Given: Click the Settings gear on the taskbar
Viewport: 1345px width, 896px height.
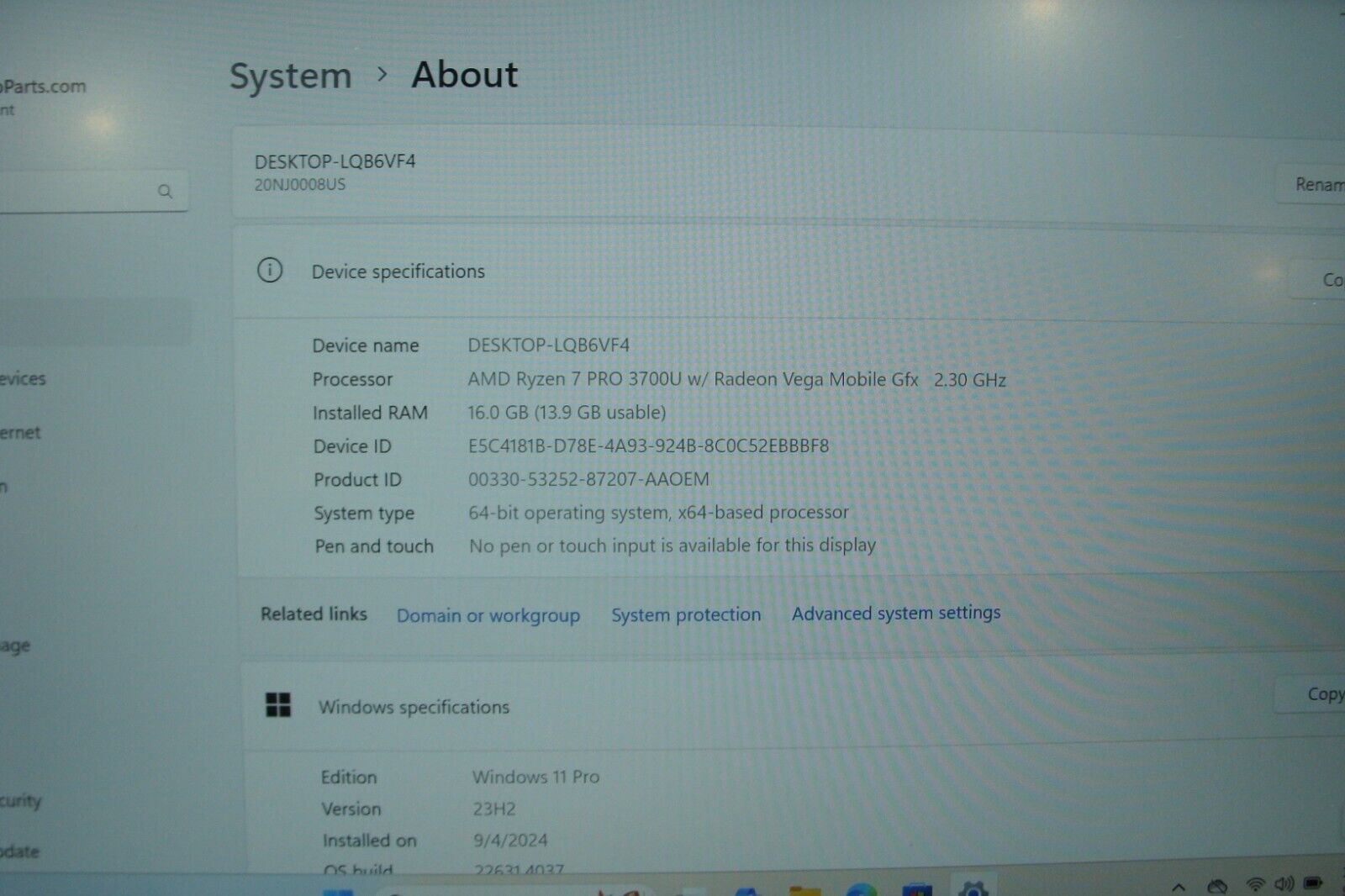Looking at the screenshot, I should pos(973,888).
